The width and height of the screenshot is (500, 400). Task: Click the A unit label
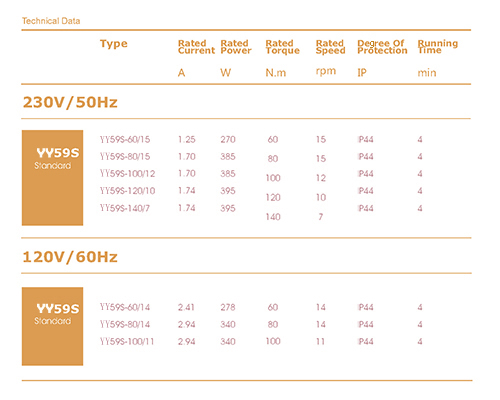pyautogui.click(x=181, y=73)
